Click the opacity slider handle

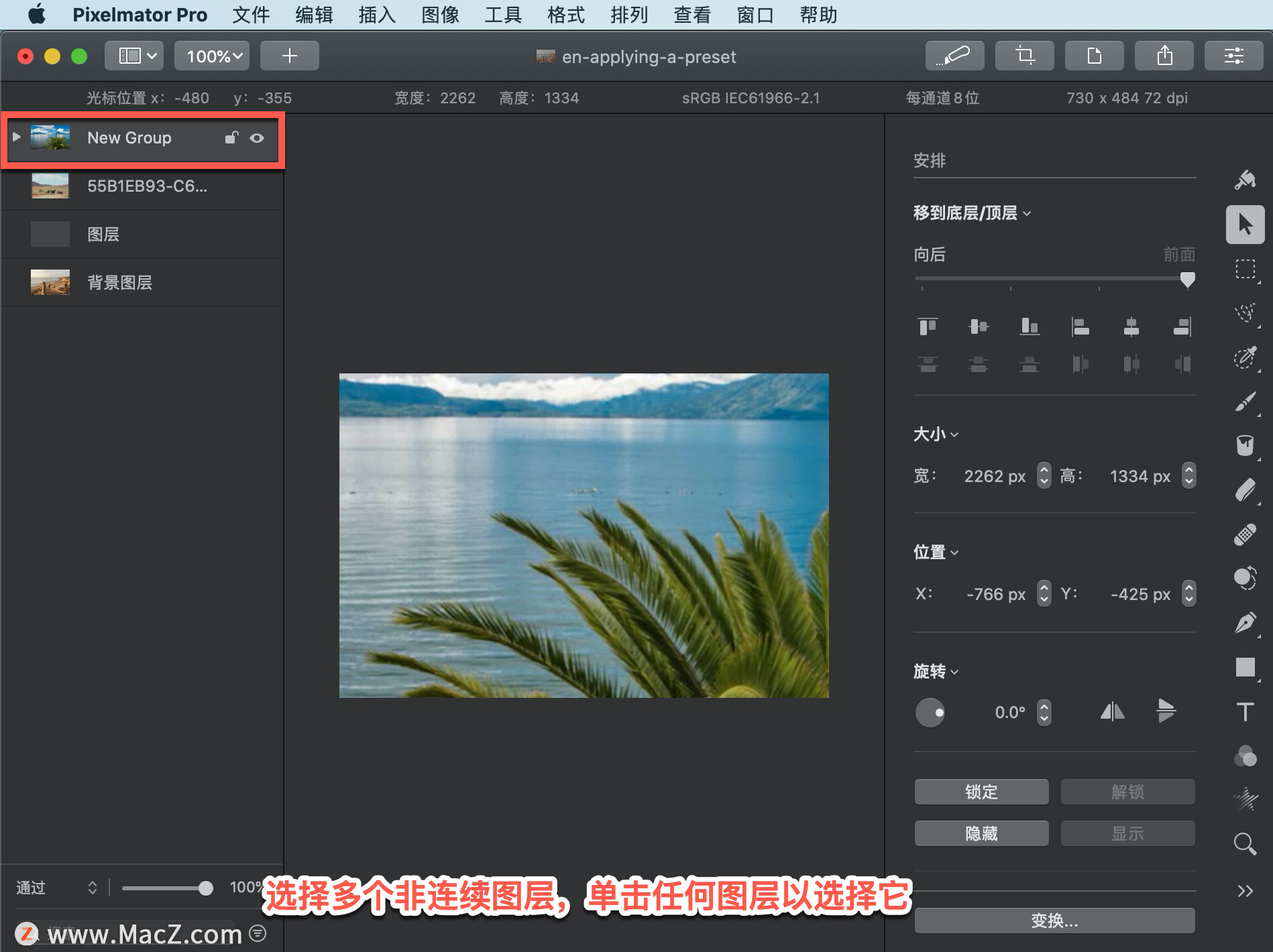click(206, 888)
